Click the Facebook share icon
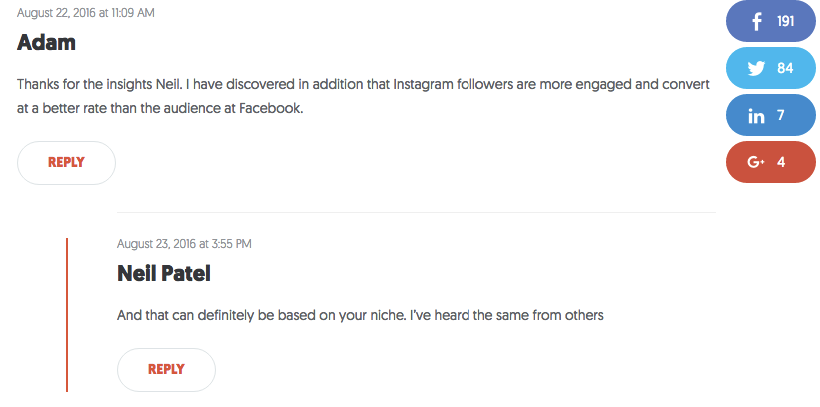This screenshot has width=820, height=407. point(756,21)
